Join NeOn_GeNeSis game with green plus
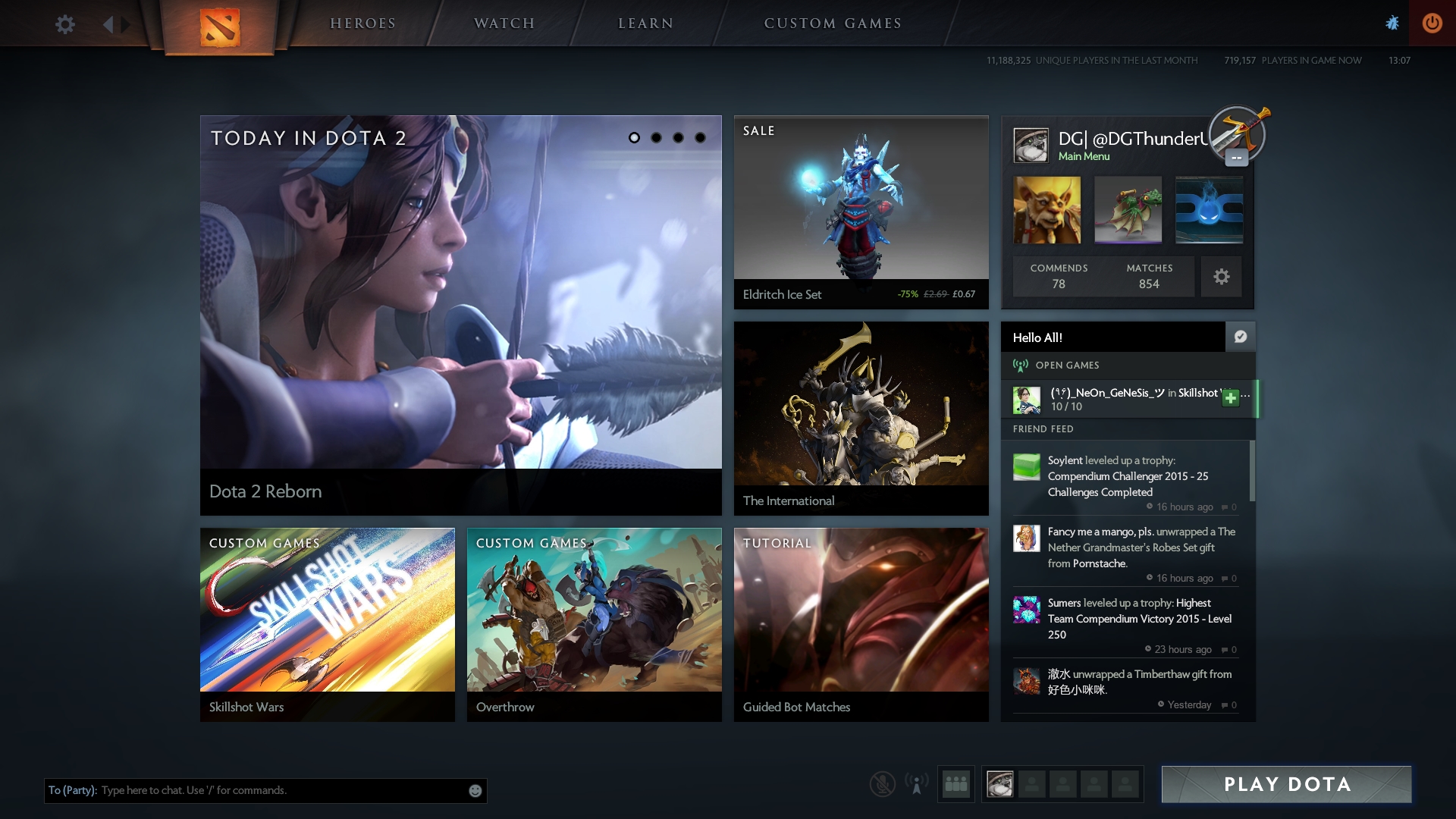The image size is (1456, 819). point(1231,397)
